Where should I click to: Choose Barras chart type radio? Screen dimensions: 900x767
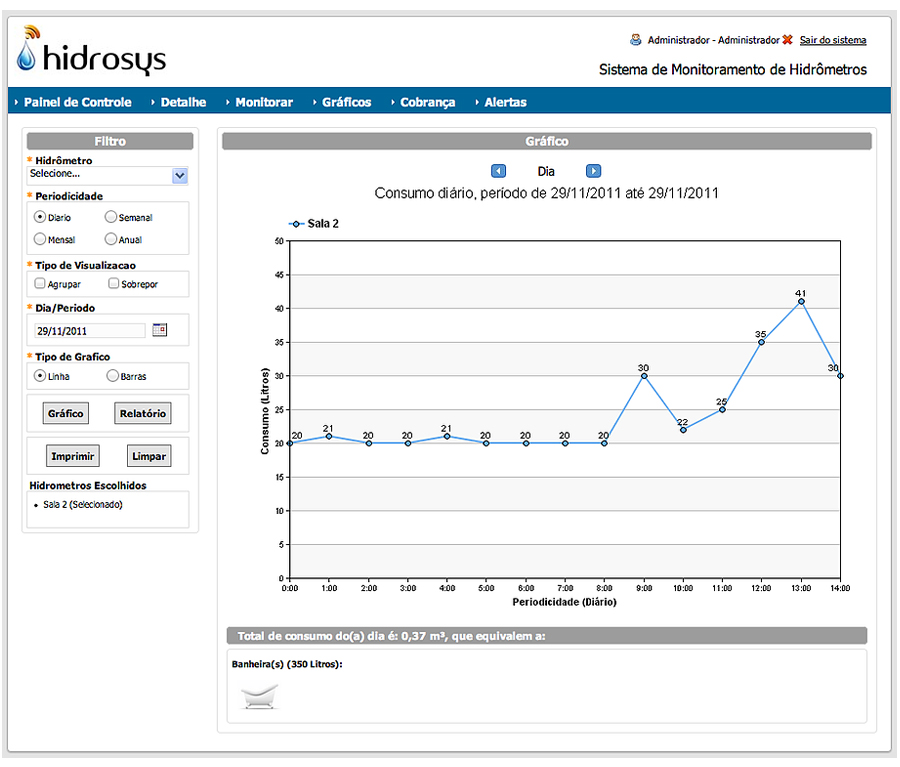click(112, 375)
